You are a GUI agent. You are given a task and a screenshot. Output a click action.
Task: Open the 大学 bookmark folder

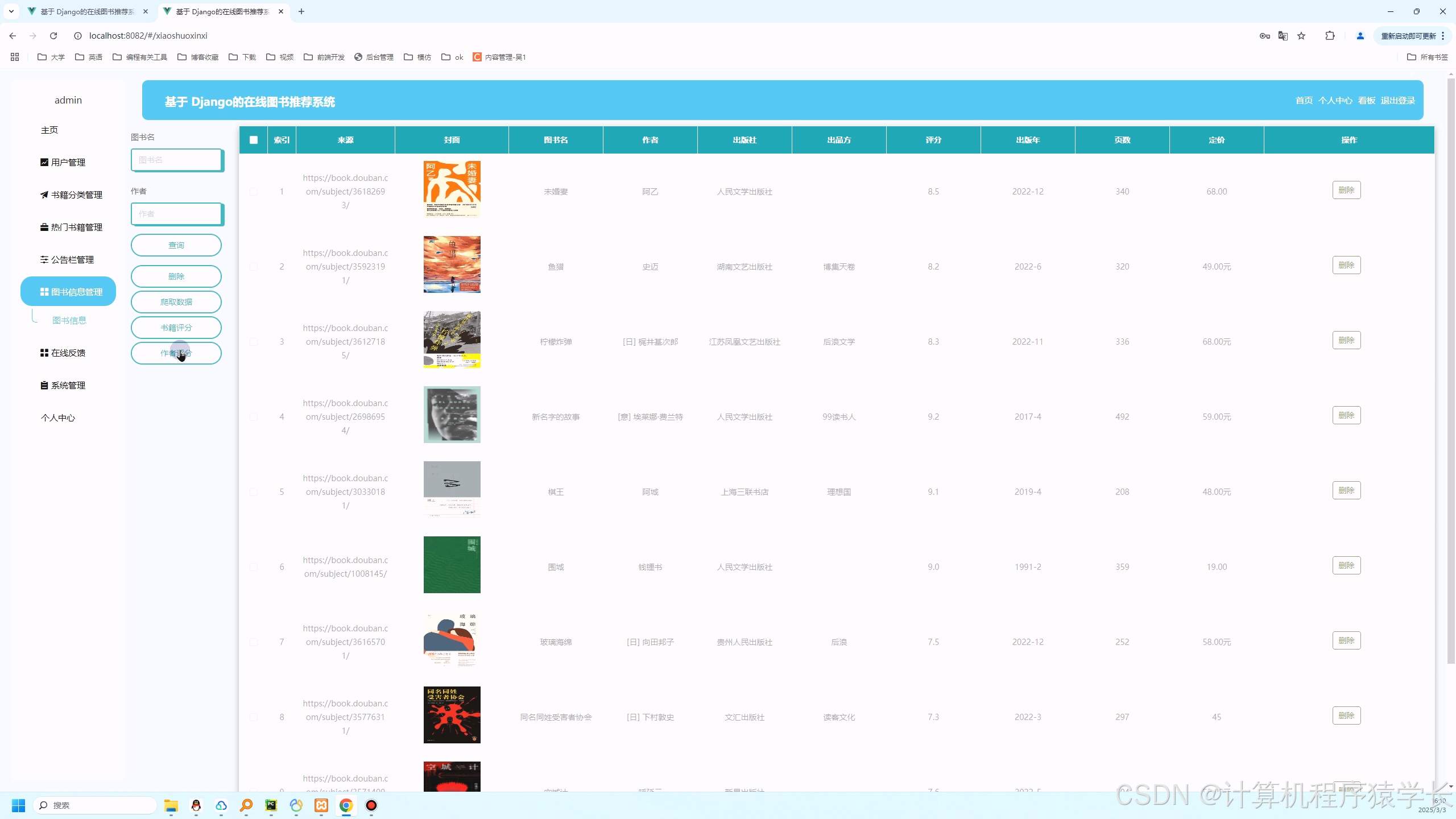click(51, 57)
